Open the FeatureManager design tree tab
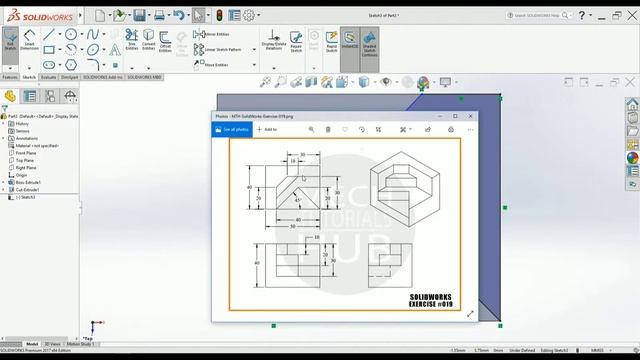Viewport: 640px width, 360px height. point(10,96)
